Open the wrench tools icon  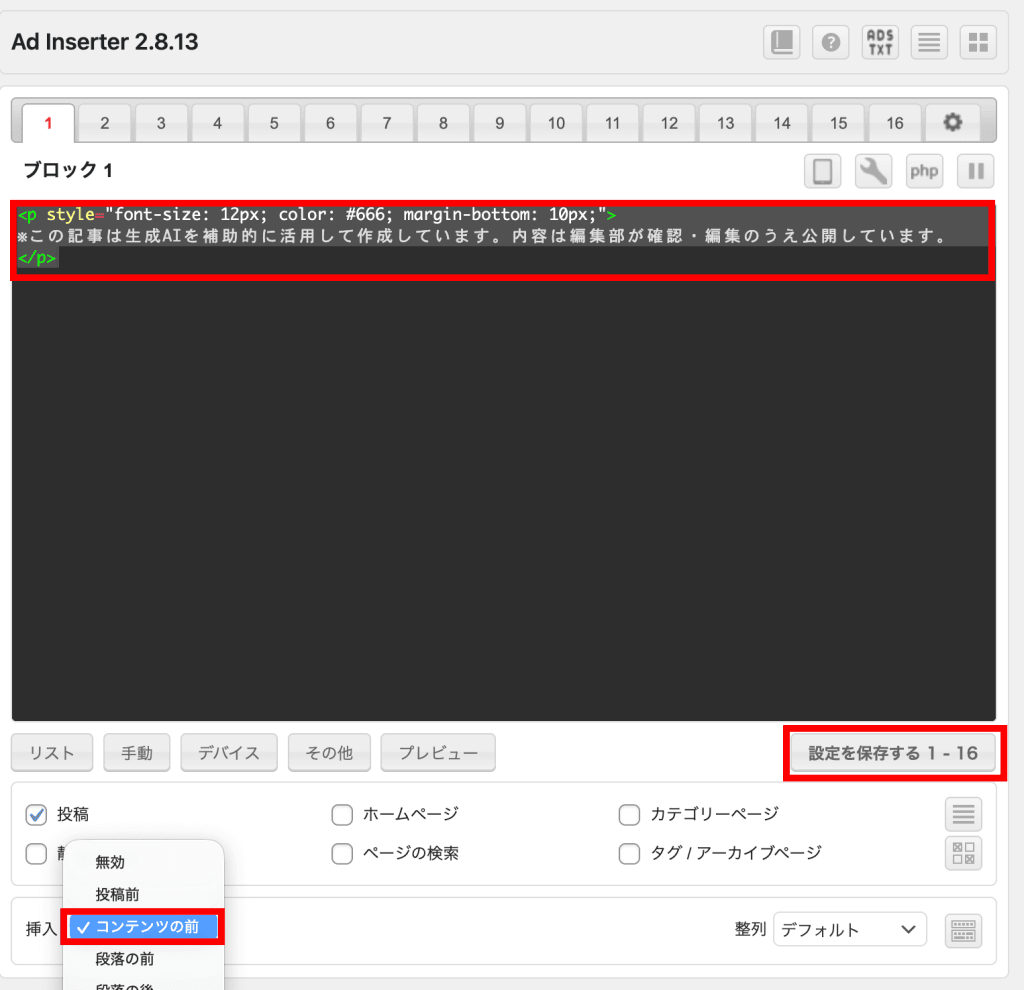(873, 171)
